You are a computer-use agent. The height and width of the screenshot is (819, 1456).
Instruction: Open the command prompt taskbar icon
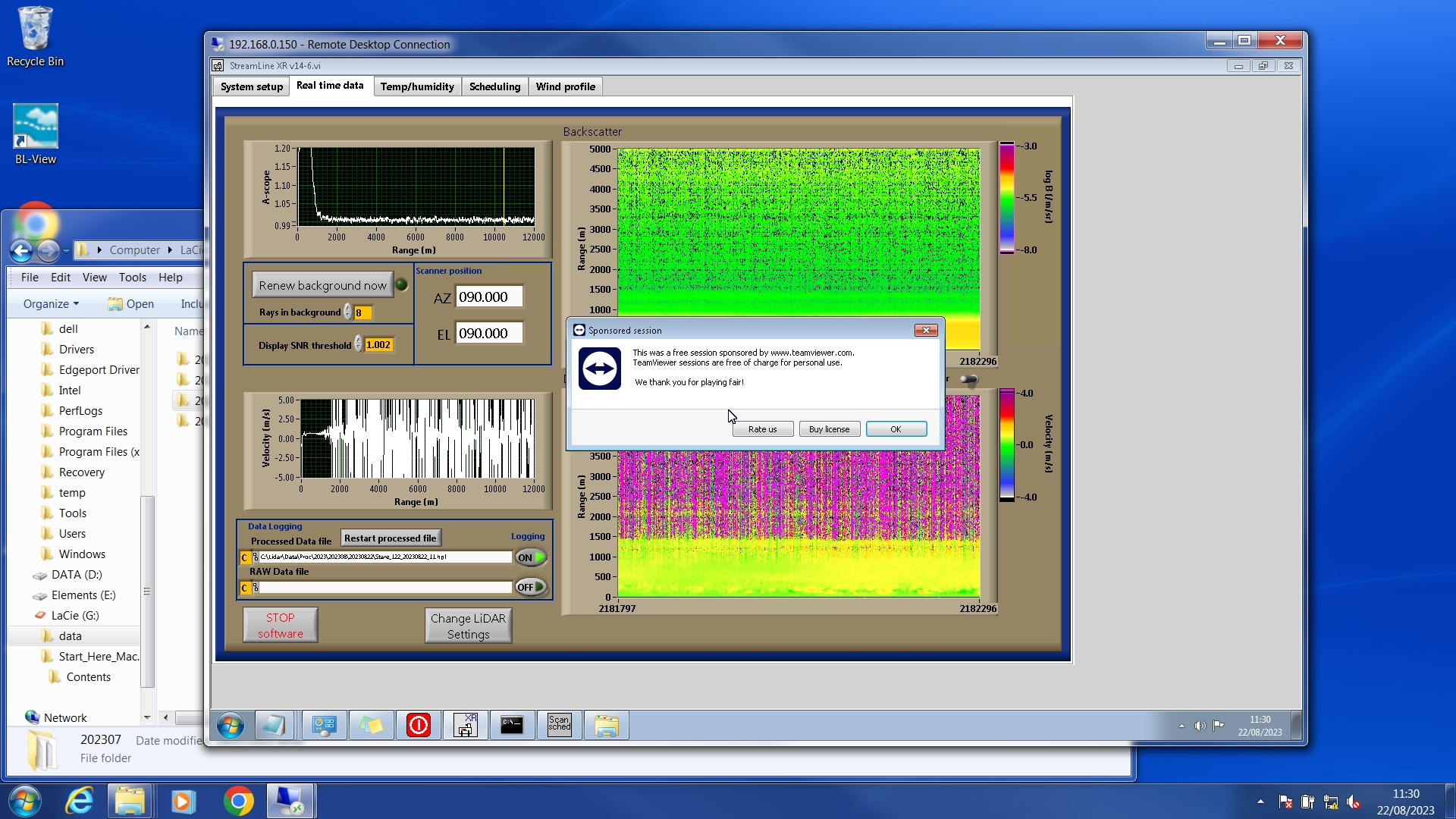[x=512, y=725]
